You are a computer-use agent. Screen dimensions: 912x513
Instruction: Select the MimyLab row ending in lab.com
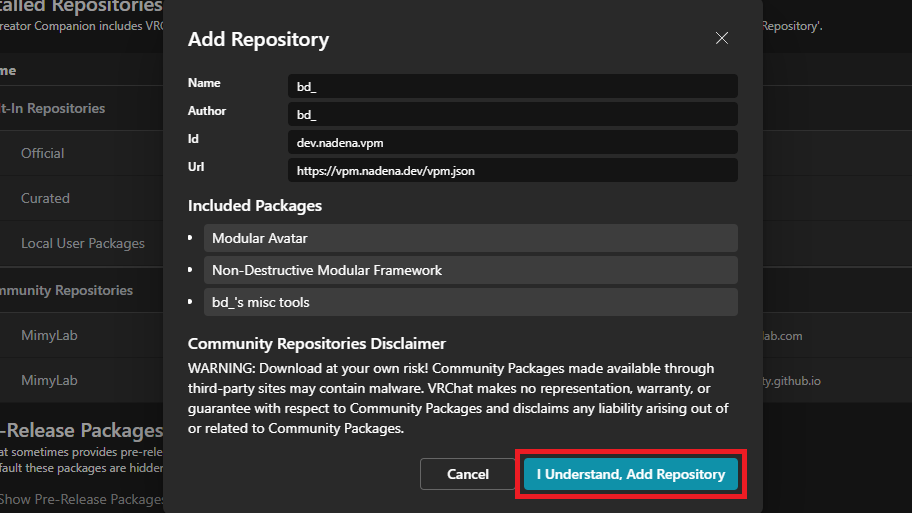(x=49, y=336)
